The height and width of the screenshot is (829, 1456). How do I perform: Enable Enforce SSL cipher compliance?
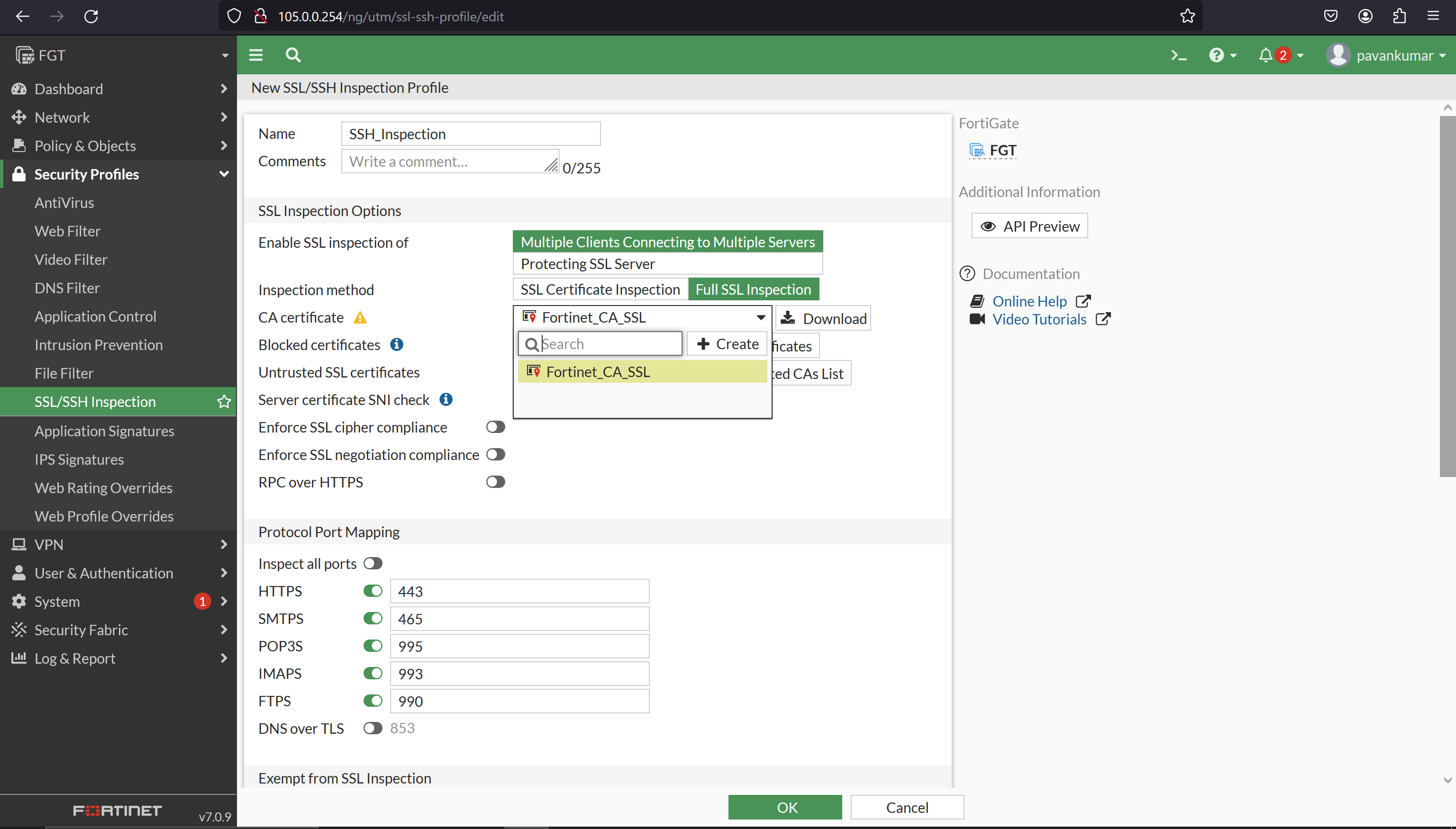(495, 426)
